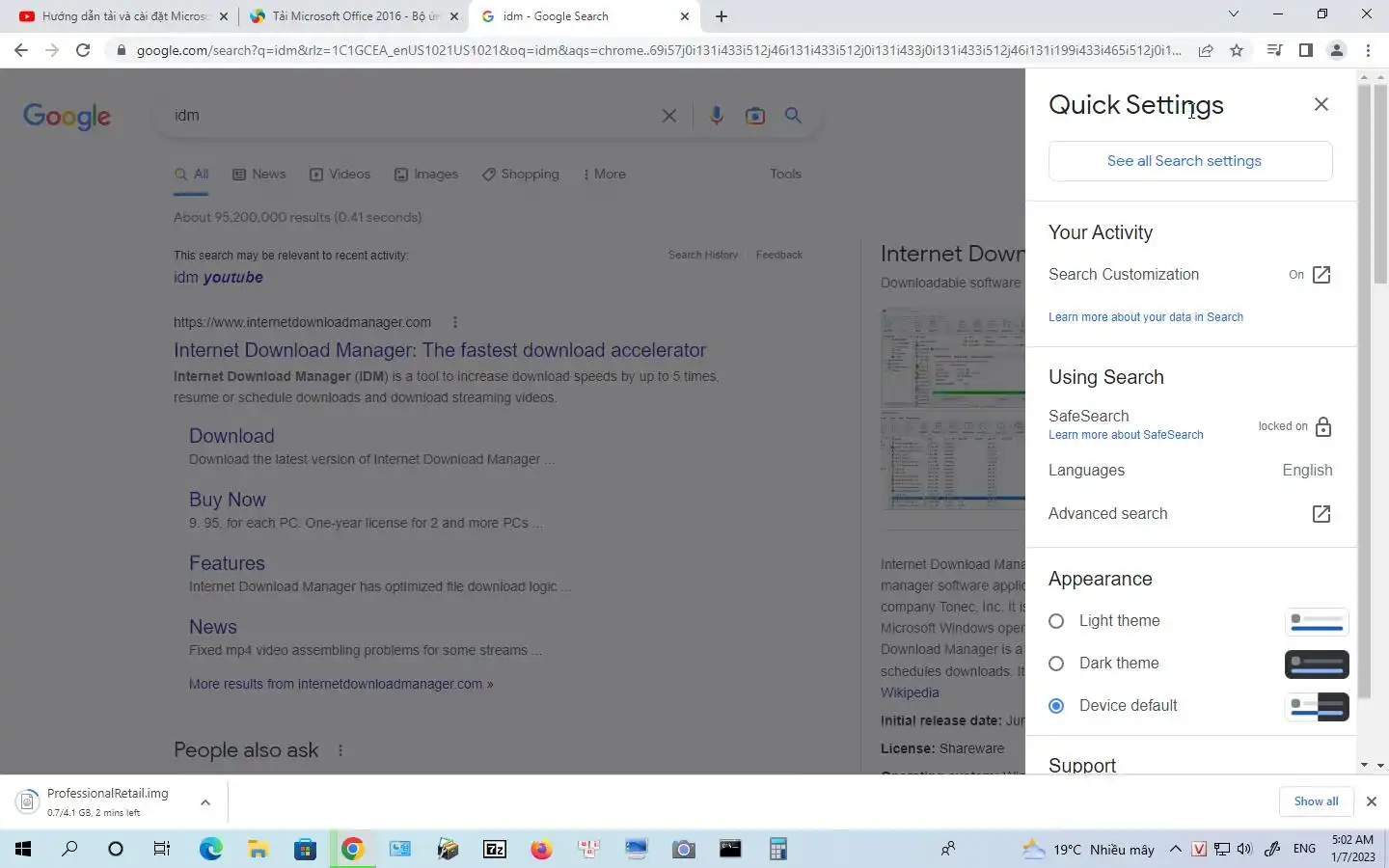Image resolution: width=1389 pixels, height=868 pixels.
Task: Toggle the Chrome side panel
Action: [1305, 50]
